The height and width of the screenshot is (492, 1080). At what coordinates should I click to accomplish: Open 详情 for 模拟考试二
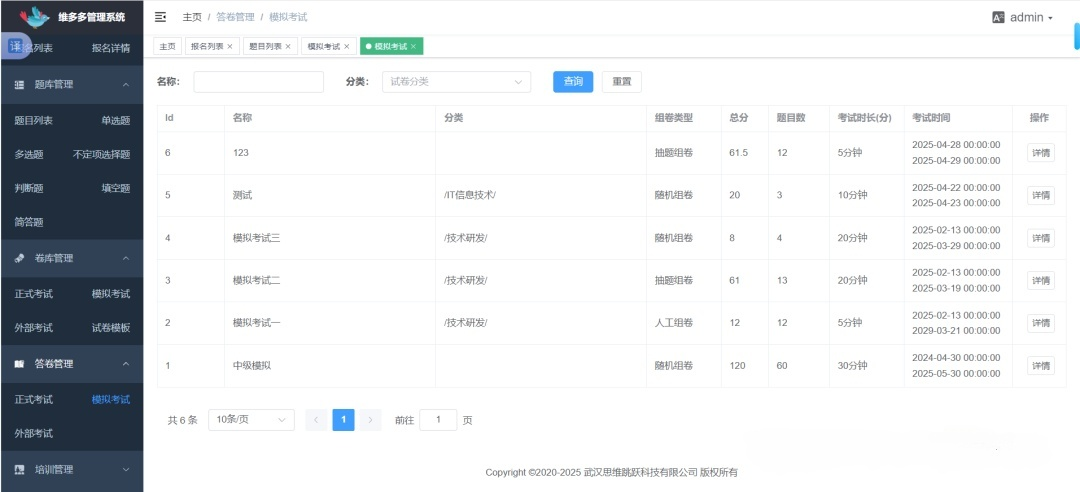pyautogui.click(x=1041, y=280)
